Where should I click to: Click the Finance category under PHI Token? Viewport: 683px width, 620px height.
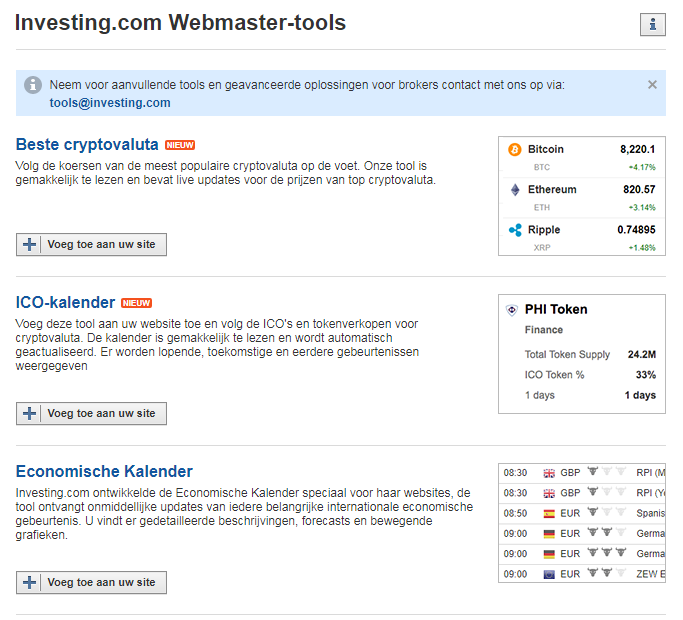point(544,330)
